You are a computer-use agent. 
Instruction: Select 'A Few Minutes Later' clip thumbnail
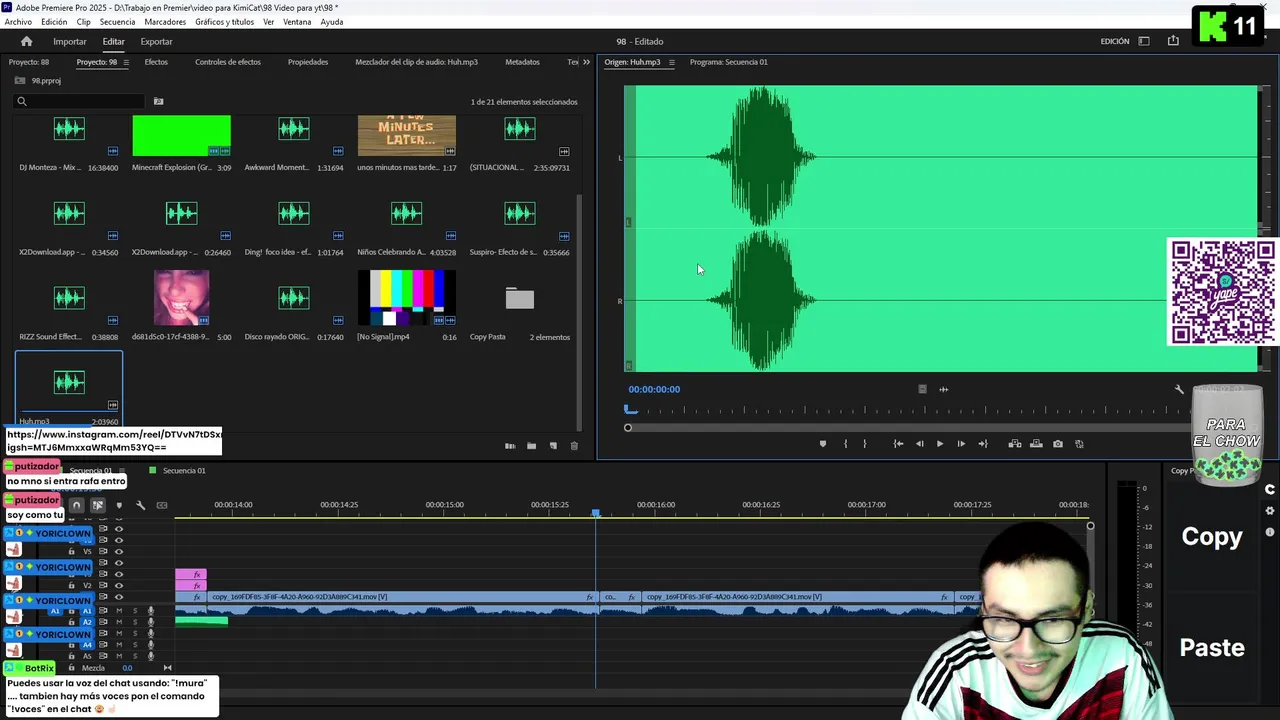[407, 135]
